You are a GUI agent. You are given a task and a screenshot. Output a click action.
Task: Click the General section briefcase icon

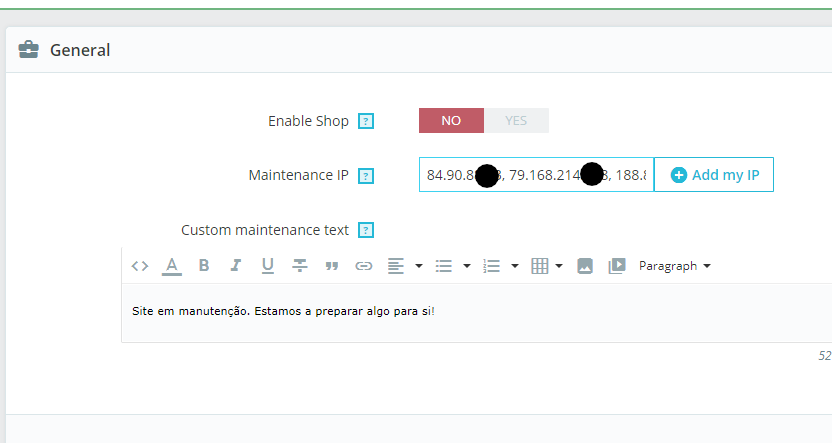point(29,50)
